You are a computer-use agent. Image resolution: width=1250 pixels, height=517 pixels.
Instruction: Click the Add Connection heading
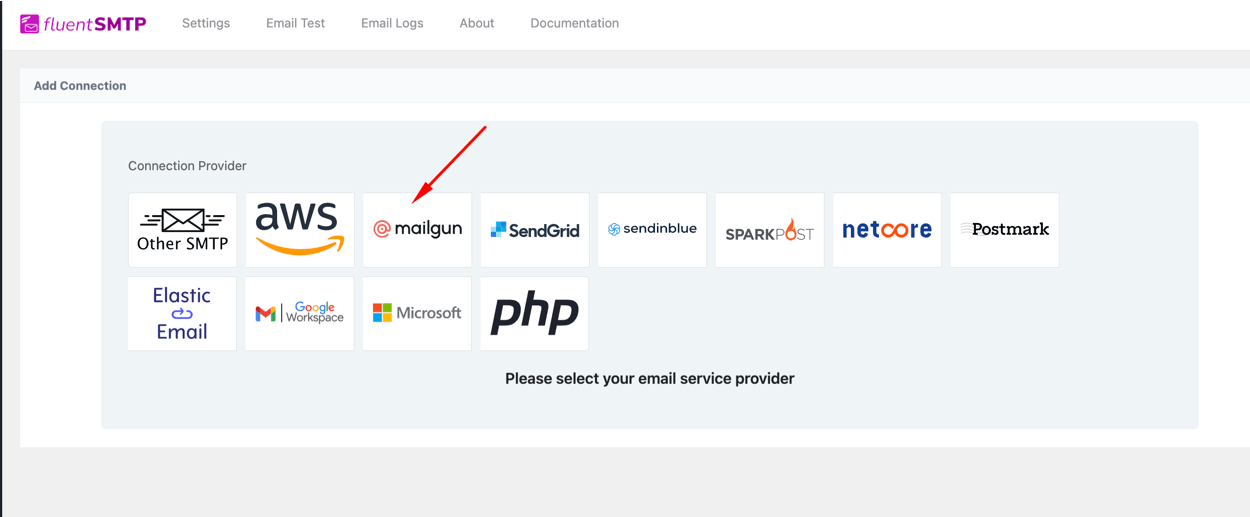(80, 86)
